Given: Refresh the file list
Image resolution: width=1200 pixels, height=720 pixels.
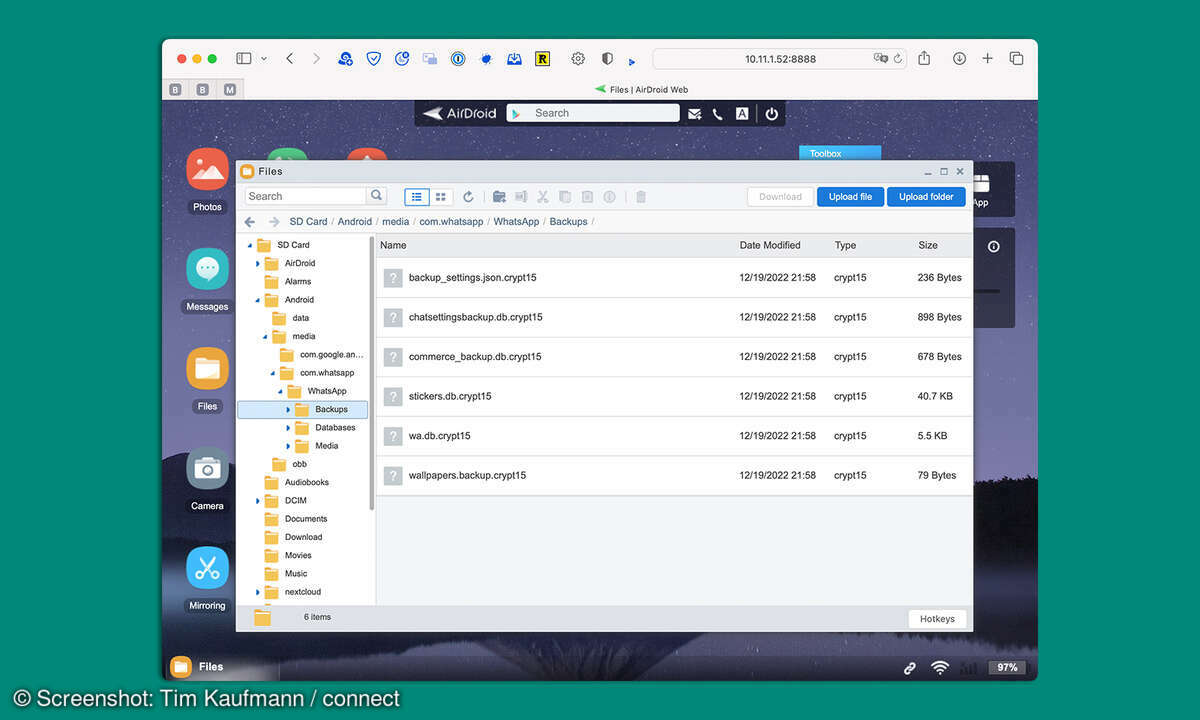Looking at the screenshot, I should tap(468, 197).
